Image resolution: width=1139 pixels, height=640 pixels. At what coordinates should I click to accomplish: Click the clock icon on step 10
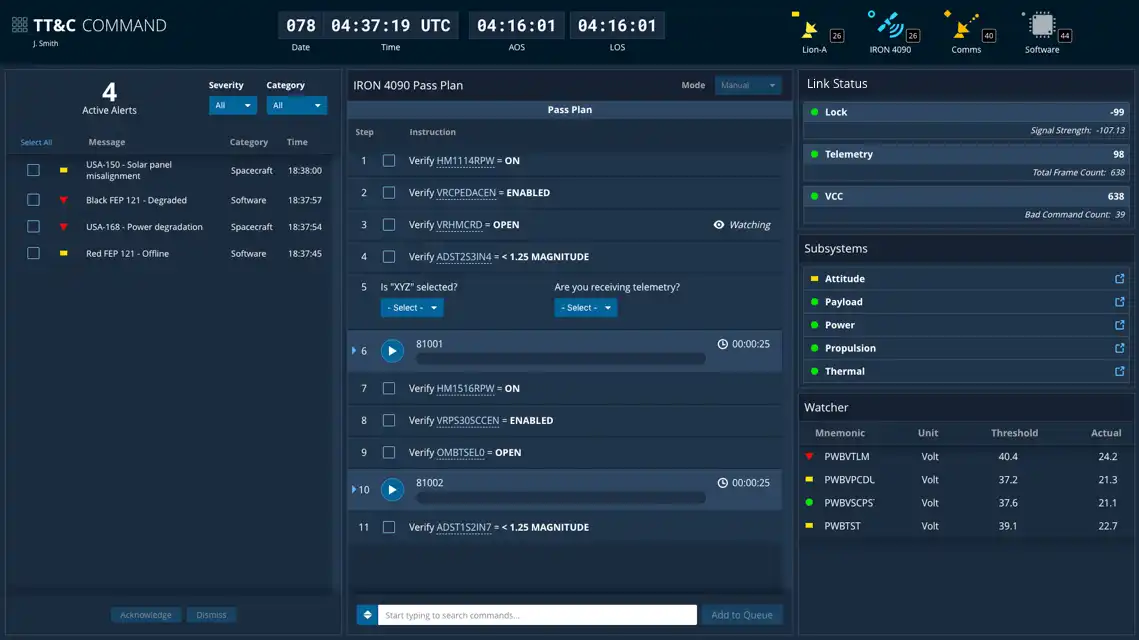(722, 482)
